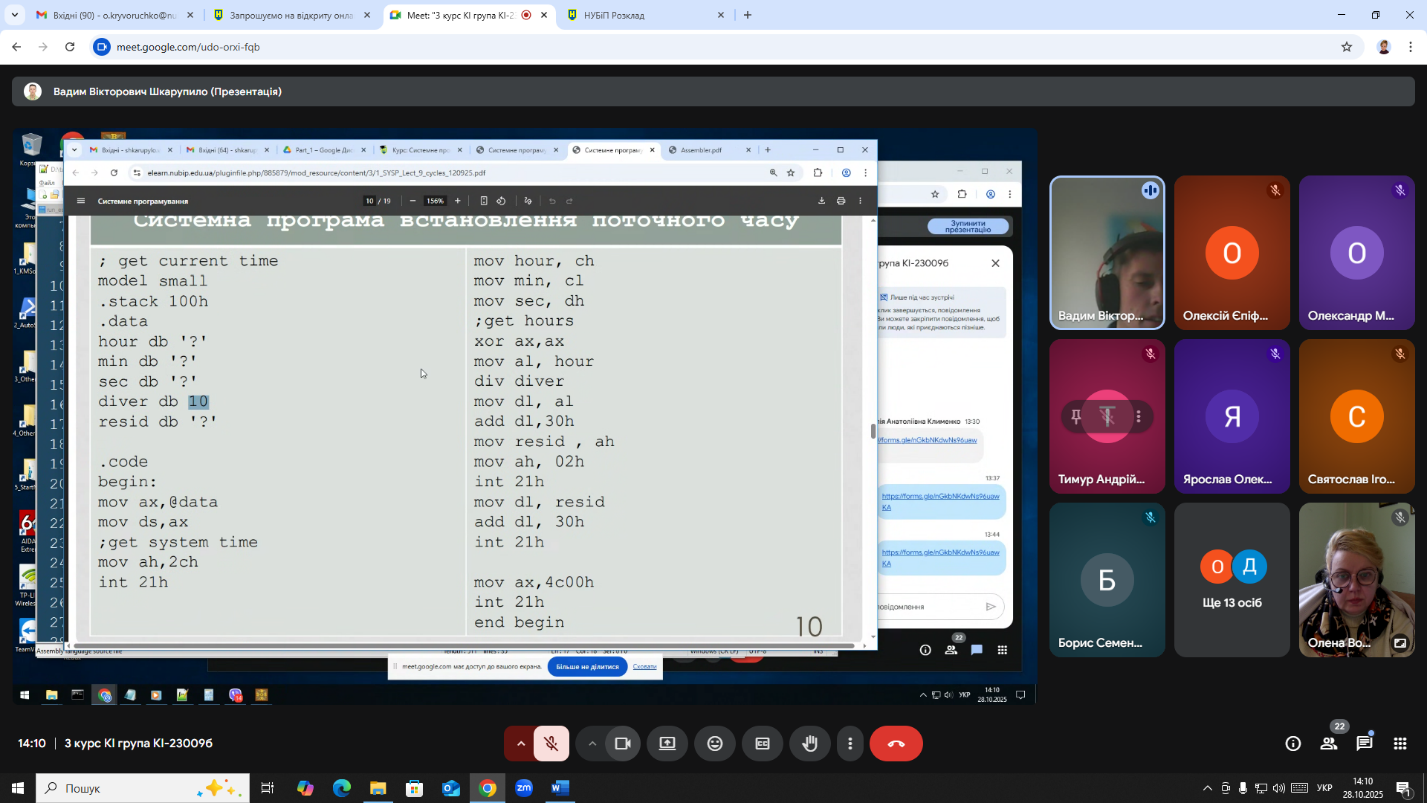Open Microsoft Store from taskbar
Viewport: 1427px width, 803px height.
click(414, 788)
